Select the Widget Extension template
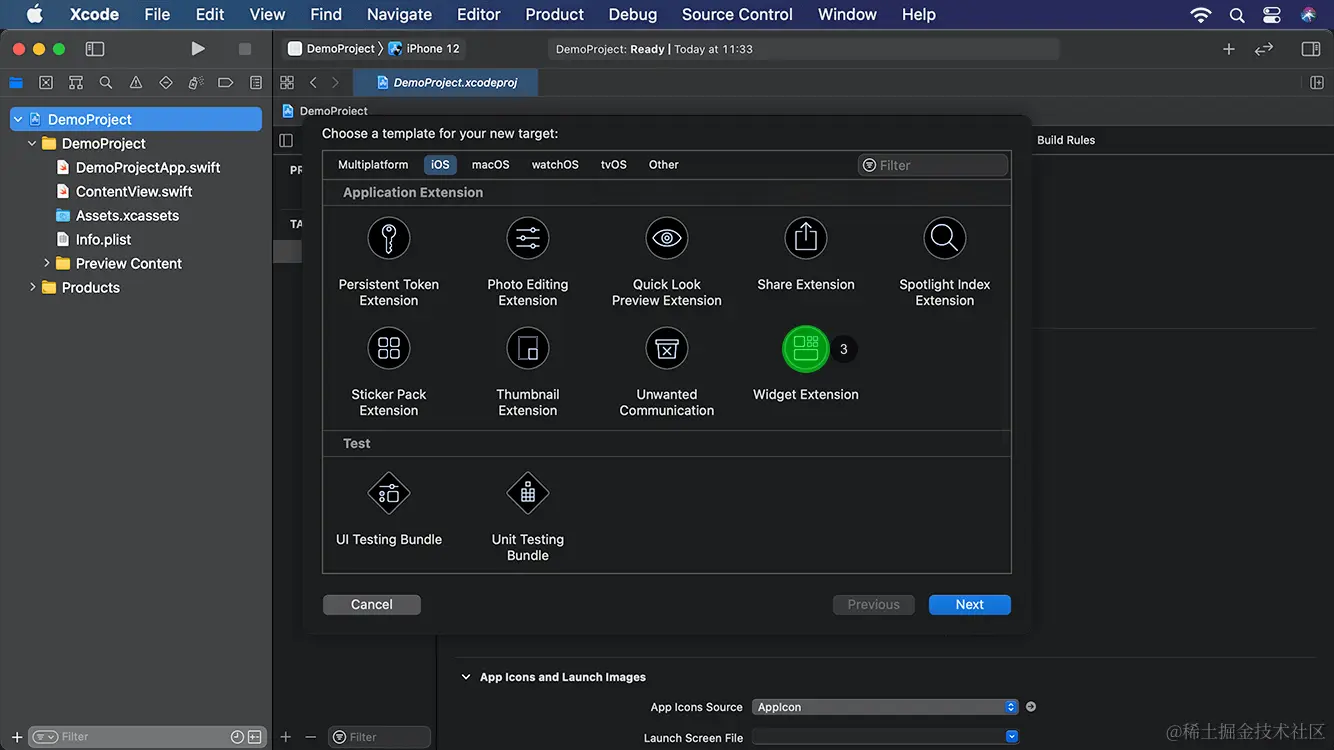Image resolution: width=1334 pixels, height=750 pixels. [x=806, y=349]
